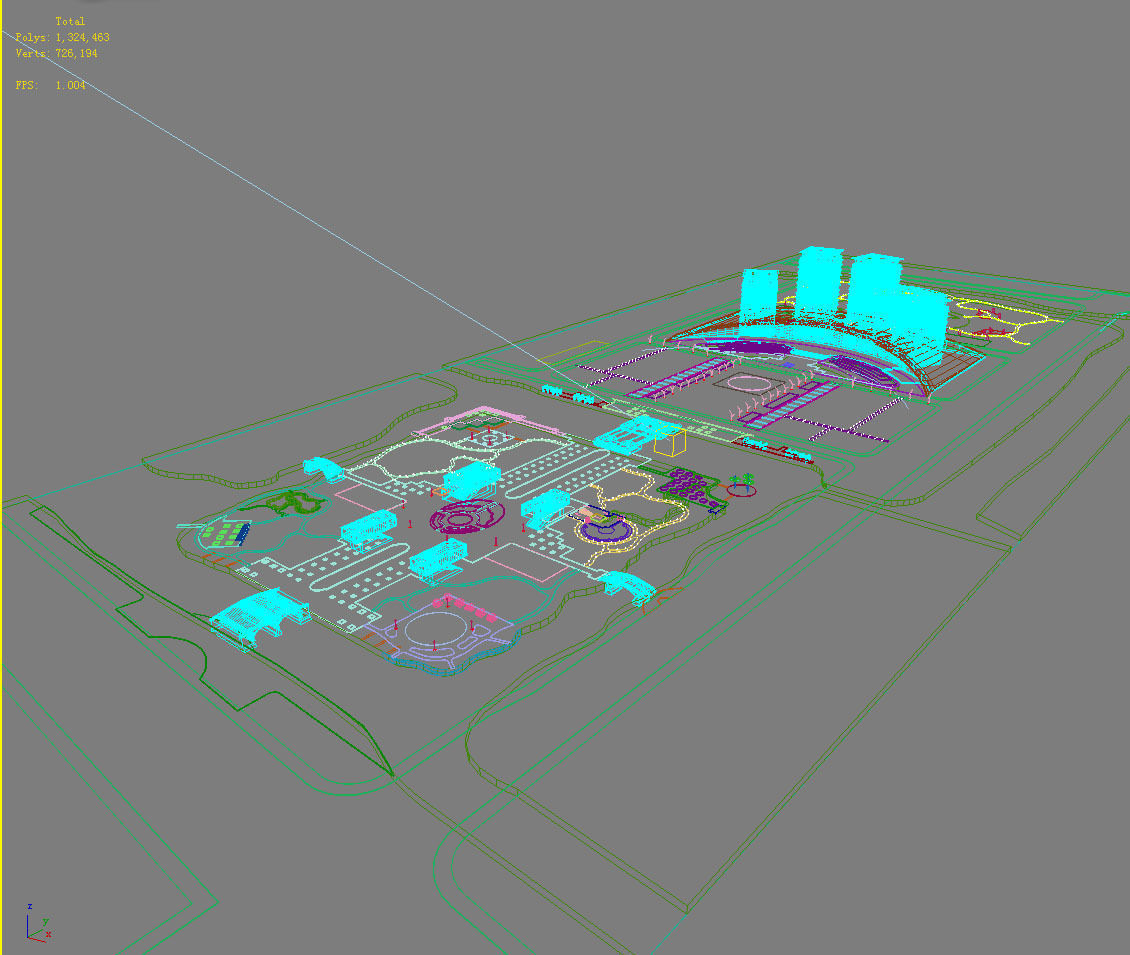Select the yellow wireframe box object

point(669,441)
